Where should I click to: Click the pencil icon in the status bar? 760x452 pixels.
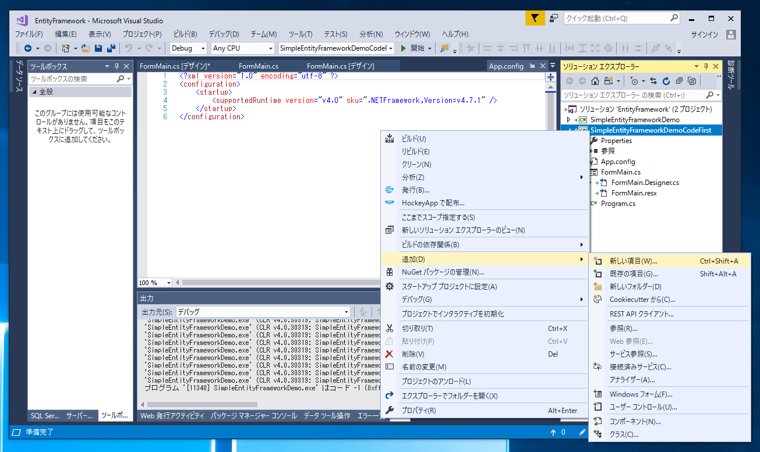point(582,432)
